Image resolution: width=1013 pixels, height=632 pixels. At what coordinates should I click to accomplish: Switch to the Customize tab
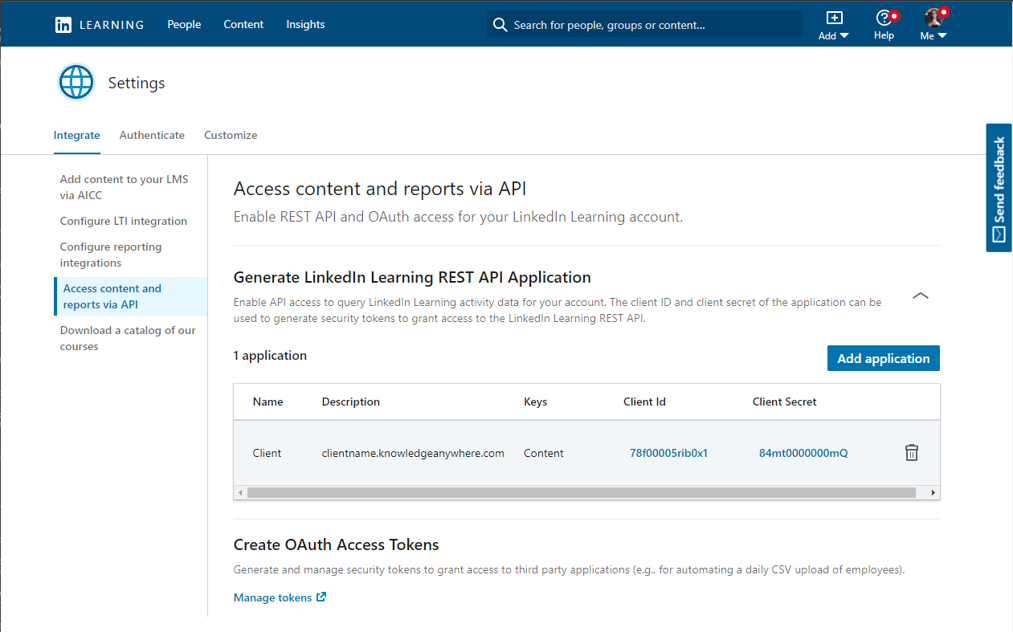(230, 135)
